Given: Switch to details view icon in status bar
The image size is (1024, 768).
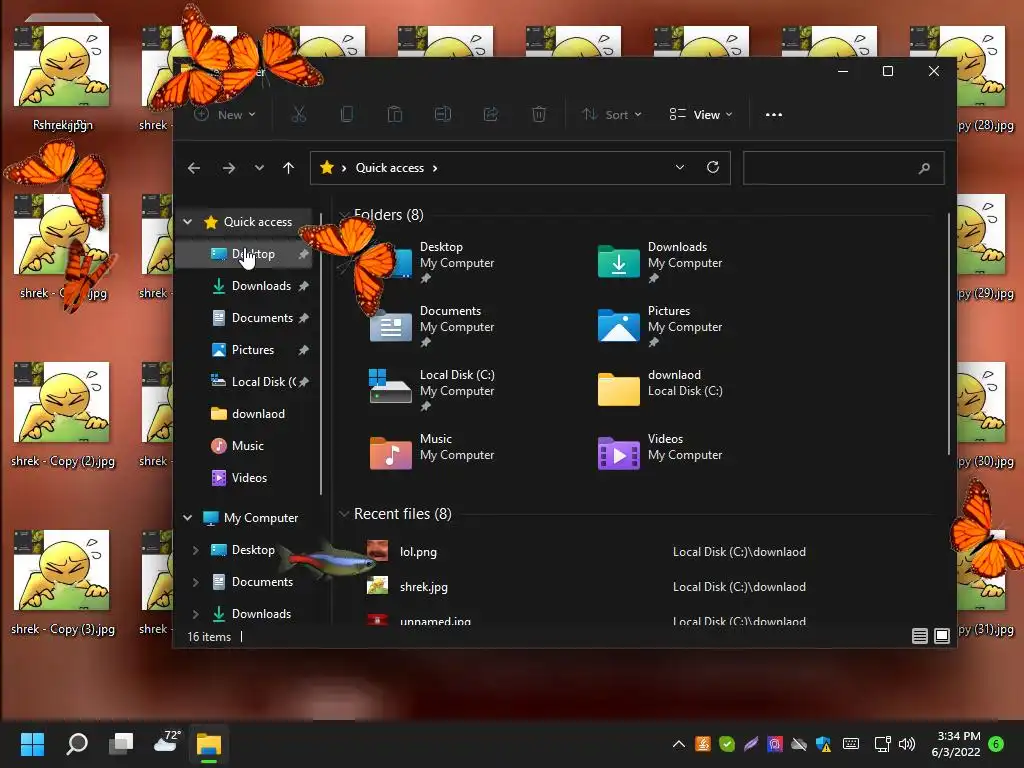Looking at the screenshot, I should coord(920,635).
